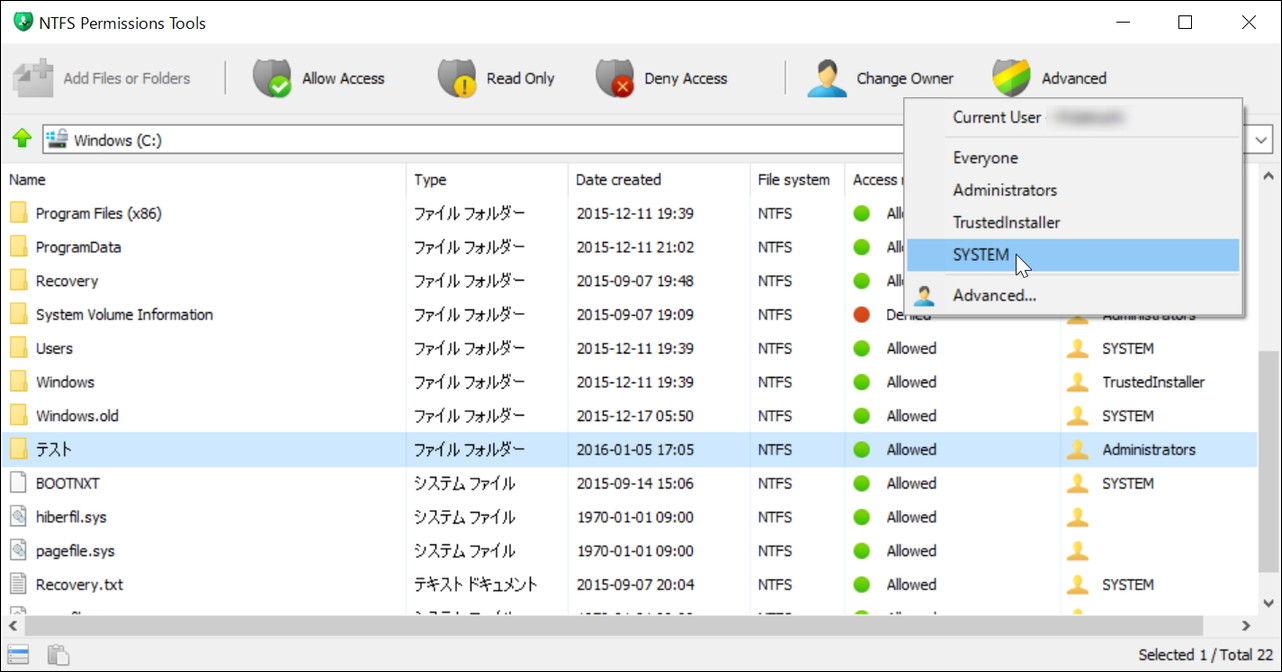Open Advanced... entry in owner menu
Screen dimensions: 1282x672
pos(1073,295)
